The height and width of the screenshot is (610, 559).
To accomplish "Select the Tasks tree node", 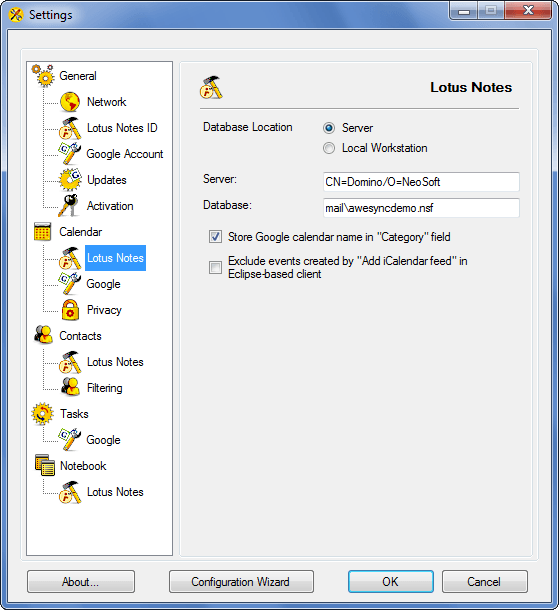I will point(74,414).
